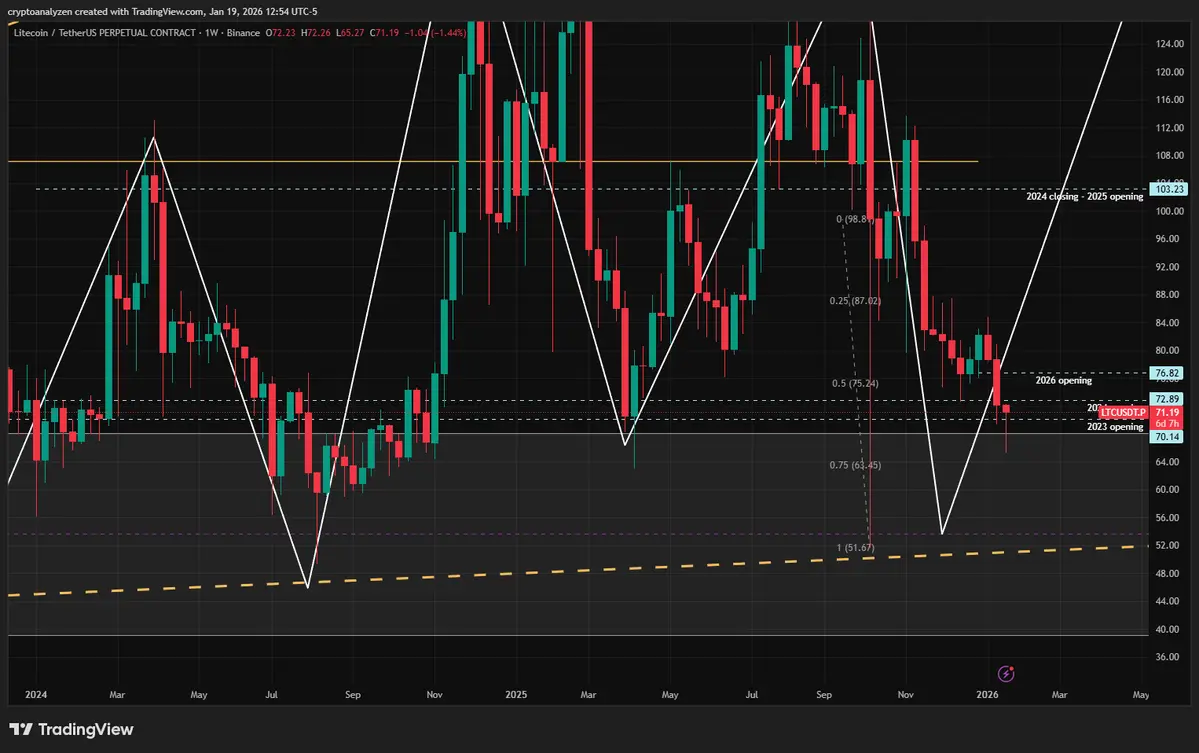Click the 0 (98.8…) Fibonacci level label

[855, 219]
